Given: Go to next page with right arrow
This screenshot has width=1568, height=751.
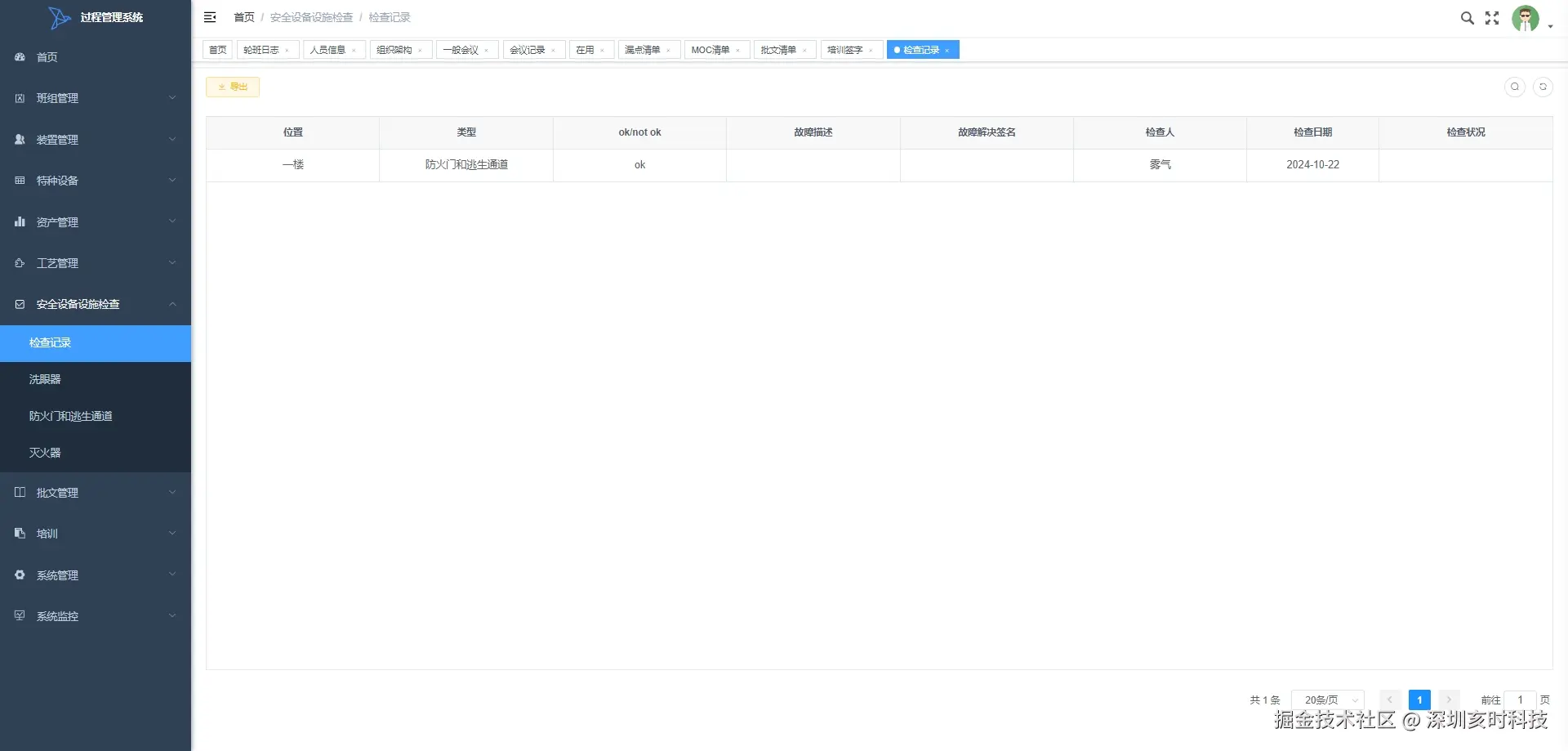Looking at the screenshot, I should pyautogui.click(x=1449, y=700).
